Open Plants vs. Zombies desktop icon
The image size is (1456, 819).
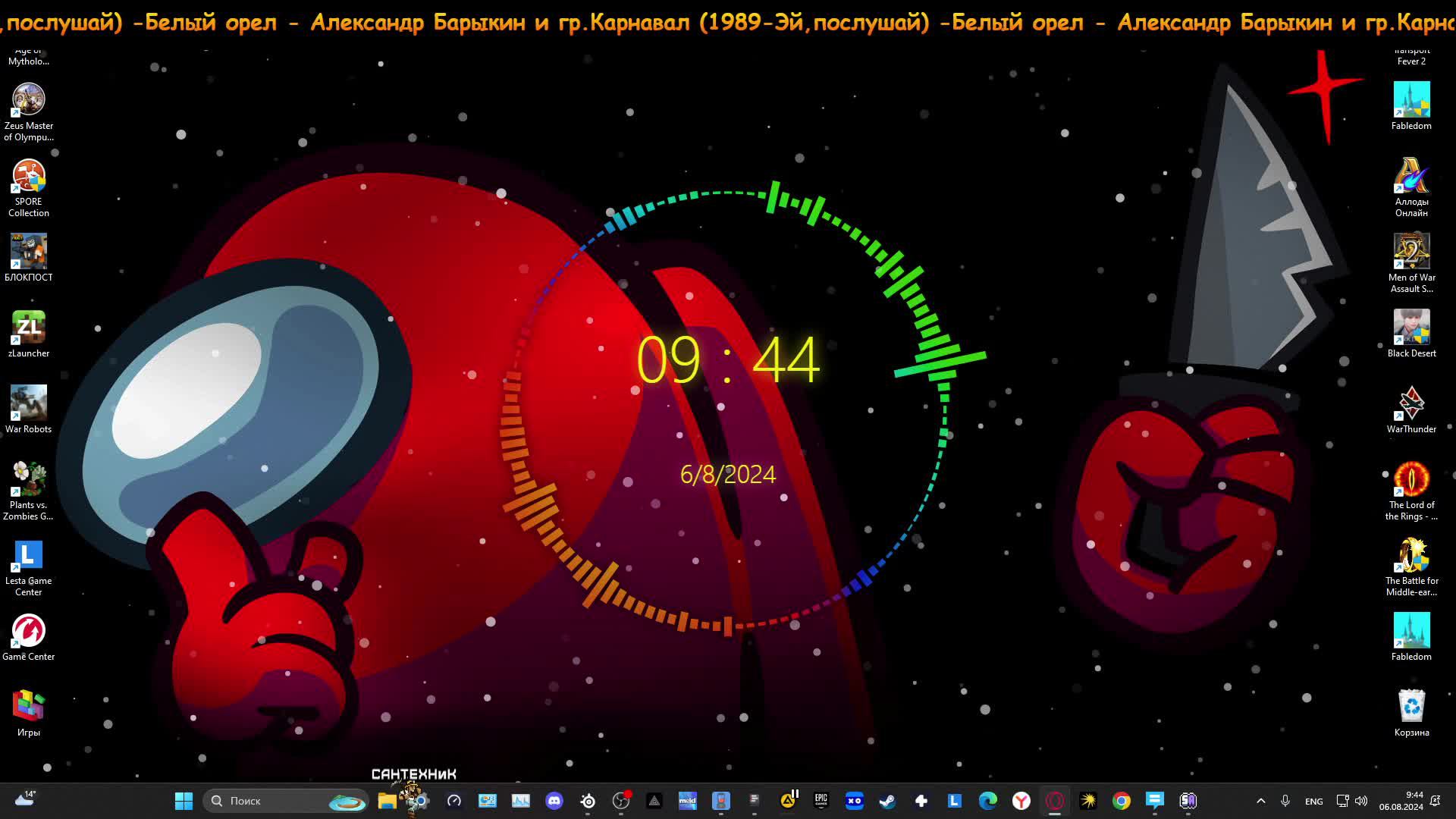[x=29, y=479]
